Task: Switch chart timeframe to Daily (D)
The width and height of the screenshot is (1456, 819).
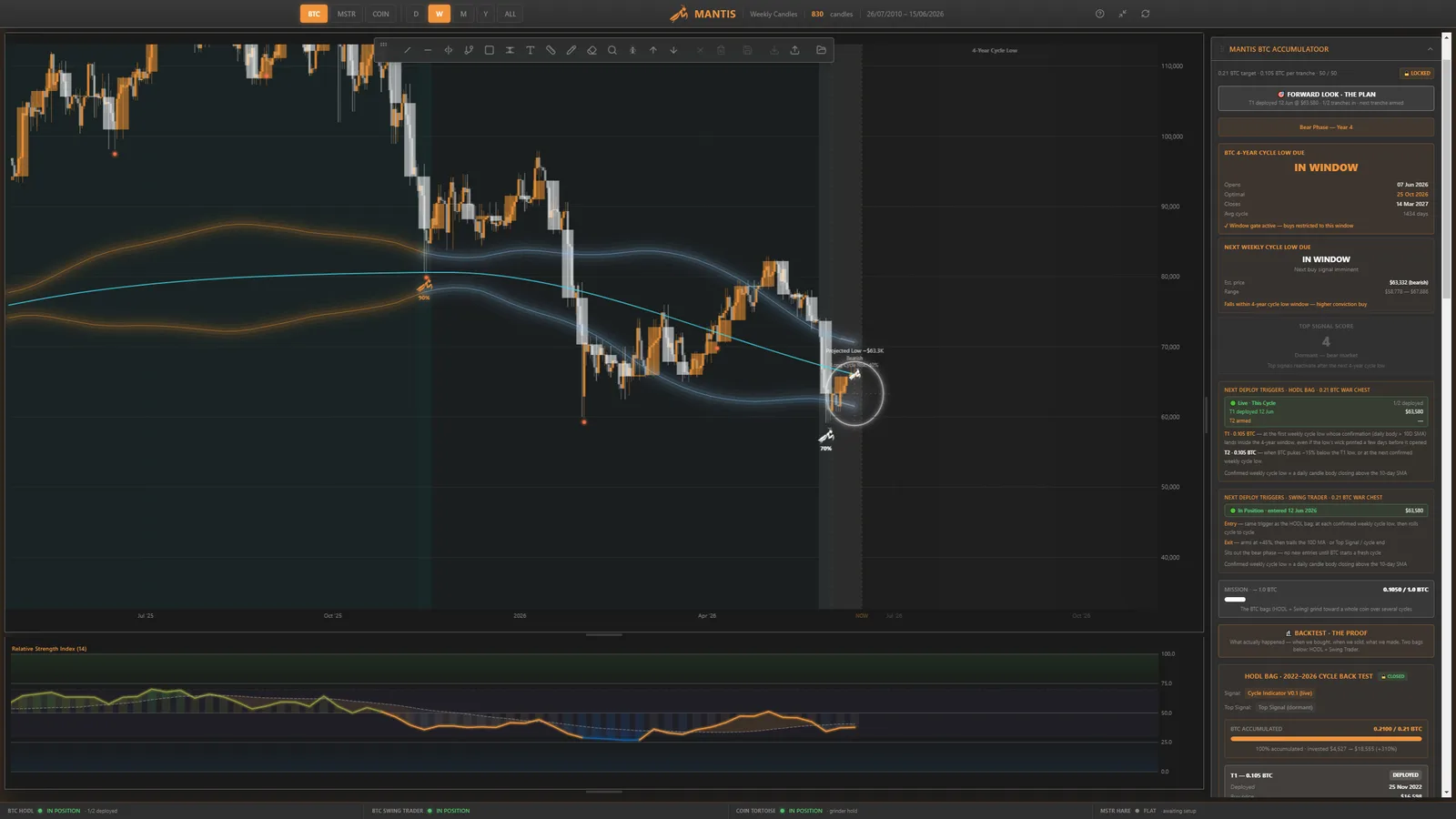Action: click(x=416, y=14)
